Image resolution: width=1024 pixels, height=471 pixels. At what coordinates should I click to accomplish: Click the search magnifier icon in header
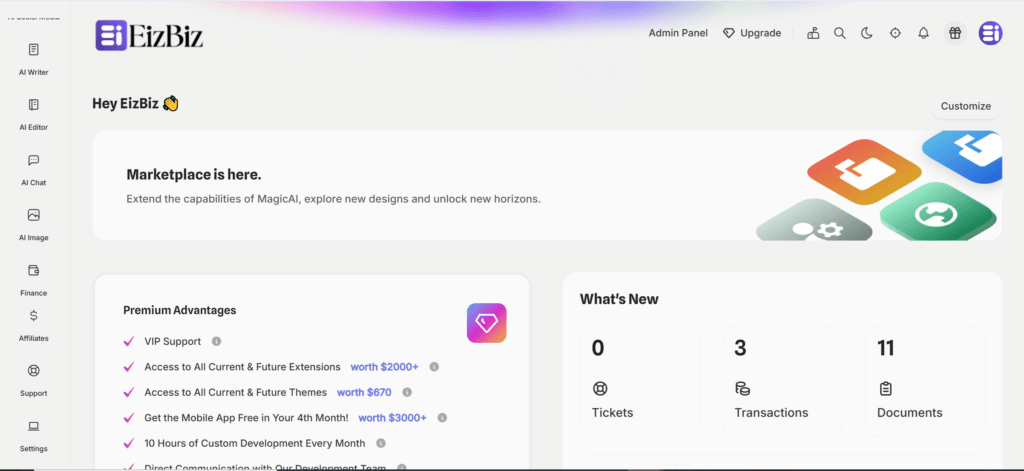pos(840,33)
